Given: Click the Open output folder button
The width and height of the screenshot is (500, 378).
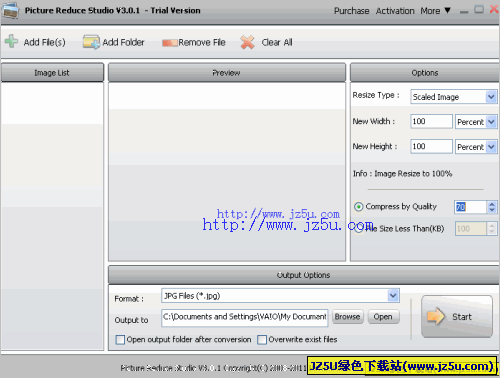Looking at the screenshot, I should click(x=383, y=316).
